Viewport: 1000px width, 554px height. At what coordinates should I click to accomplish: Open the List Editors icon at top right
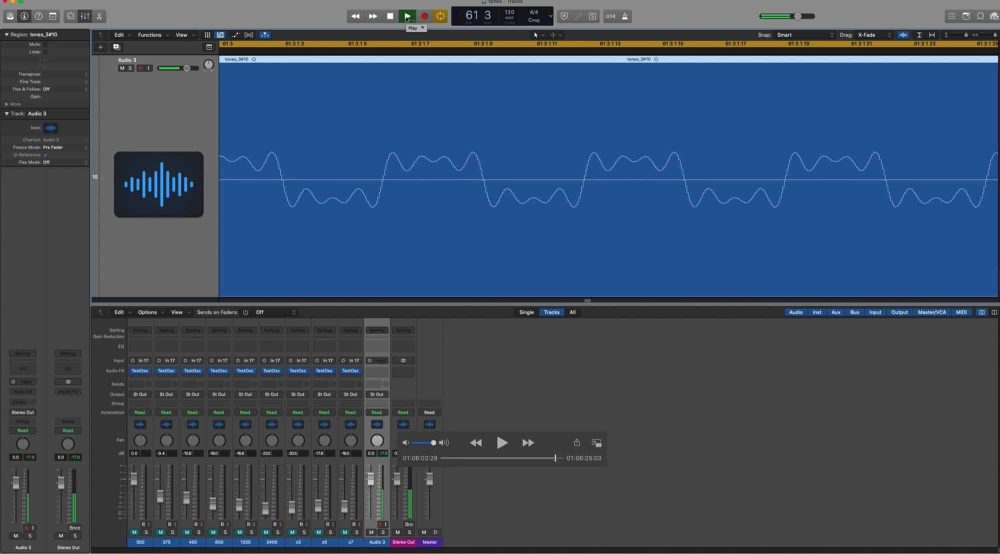click(x=952, y=16)
